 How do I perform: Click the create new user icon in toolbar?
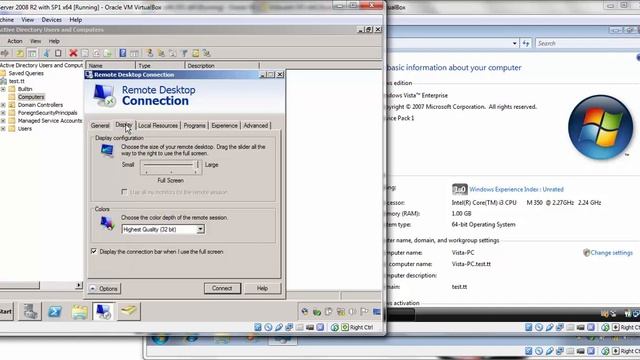click(150, 53)
